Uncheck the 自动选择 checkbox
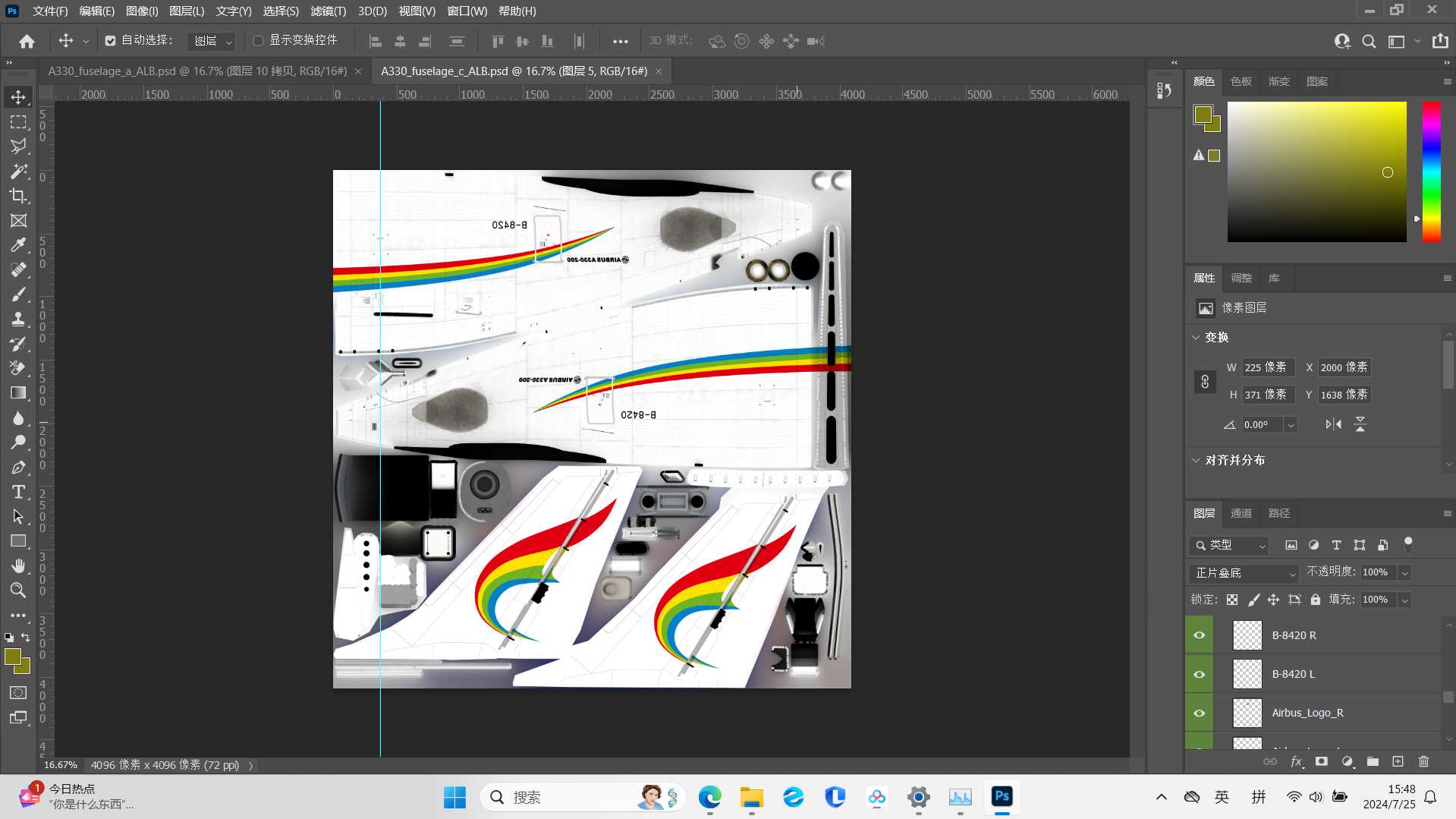This screenshot has width=1456, height=819. pos(111,41)
